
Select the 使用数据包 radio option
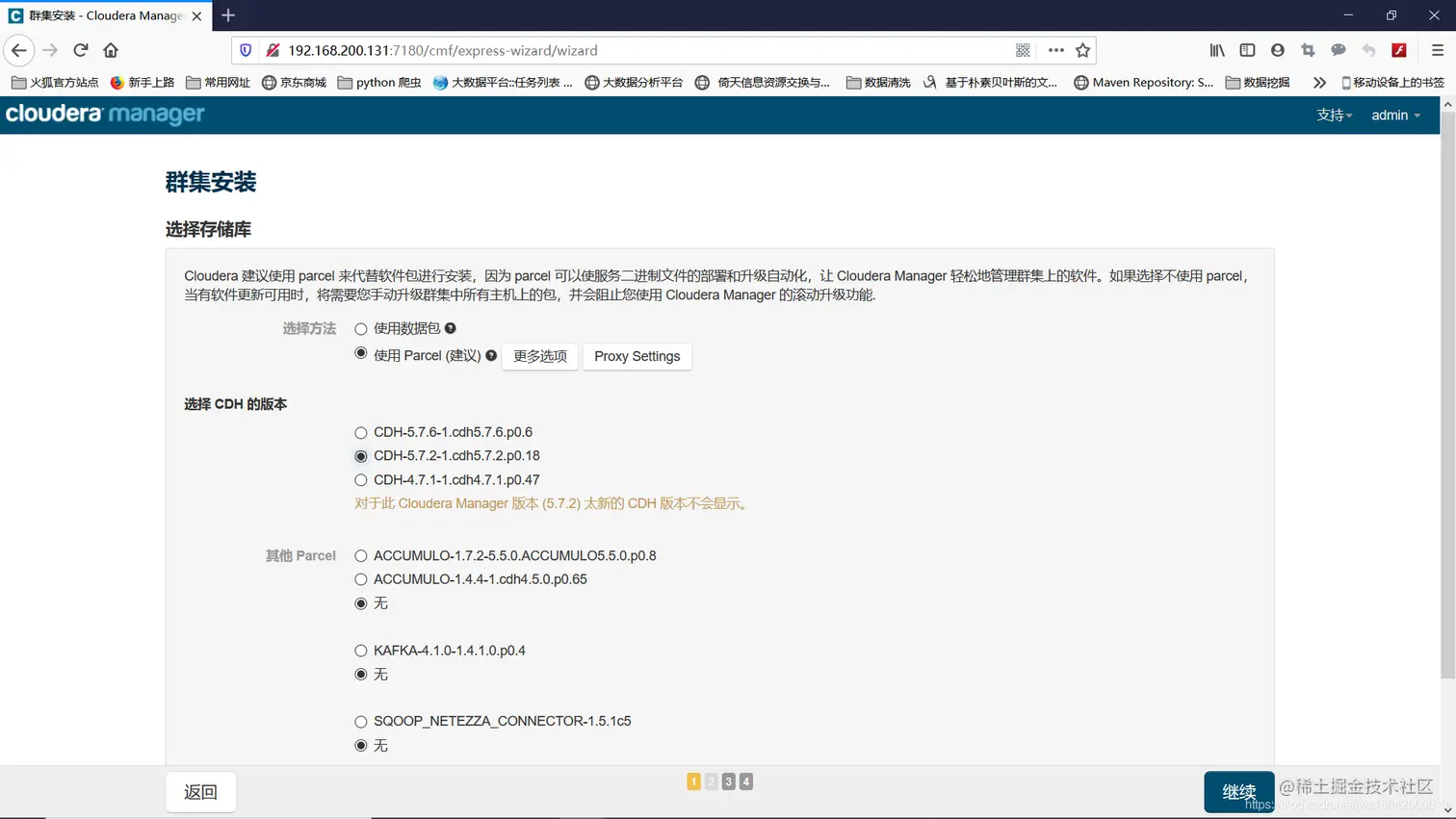361,329
